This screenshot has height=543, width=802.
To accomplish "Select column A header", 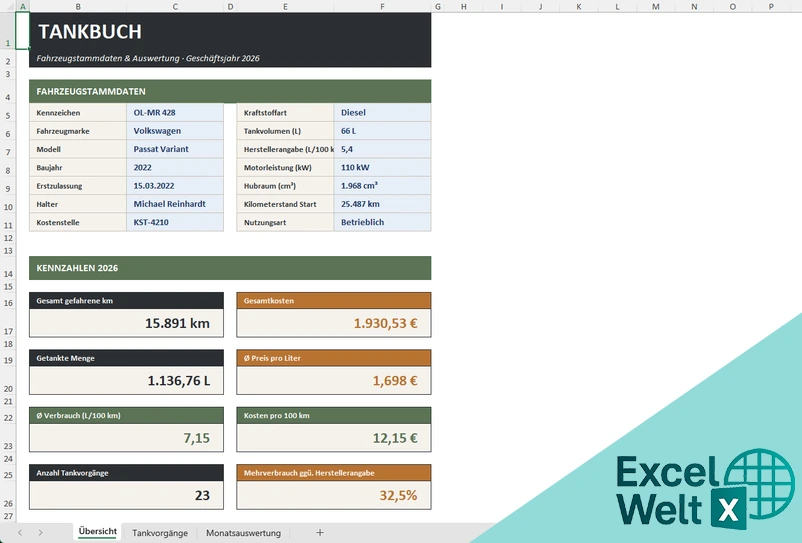I will [x=23, y=7].
